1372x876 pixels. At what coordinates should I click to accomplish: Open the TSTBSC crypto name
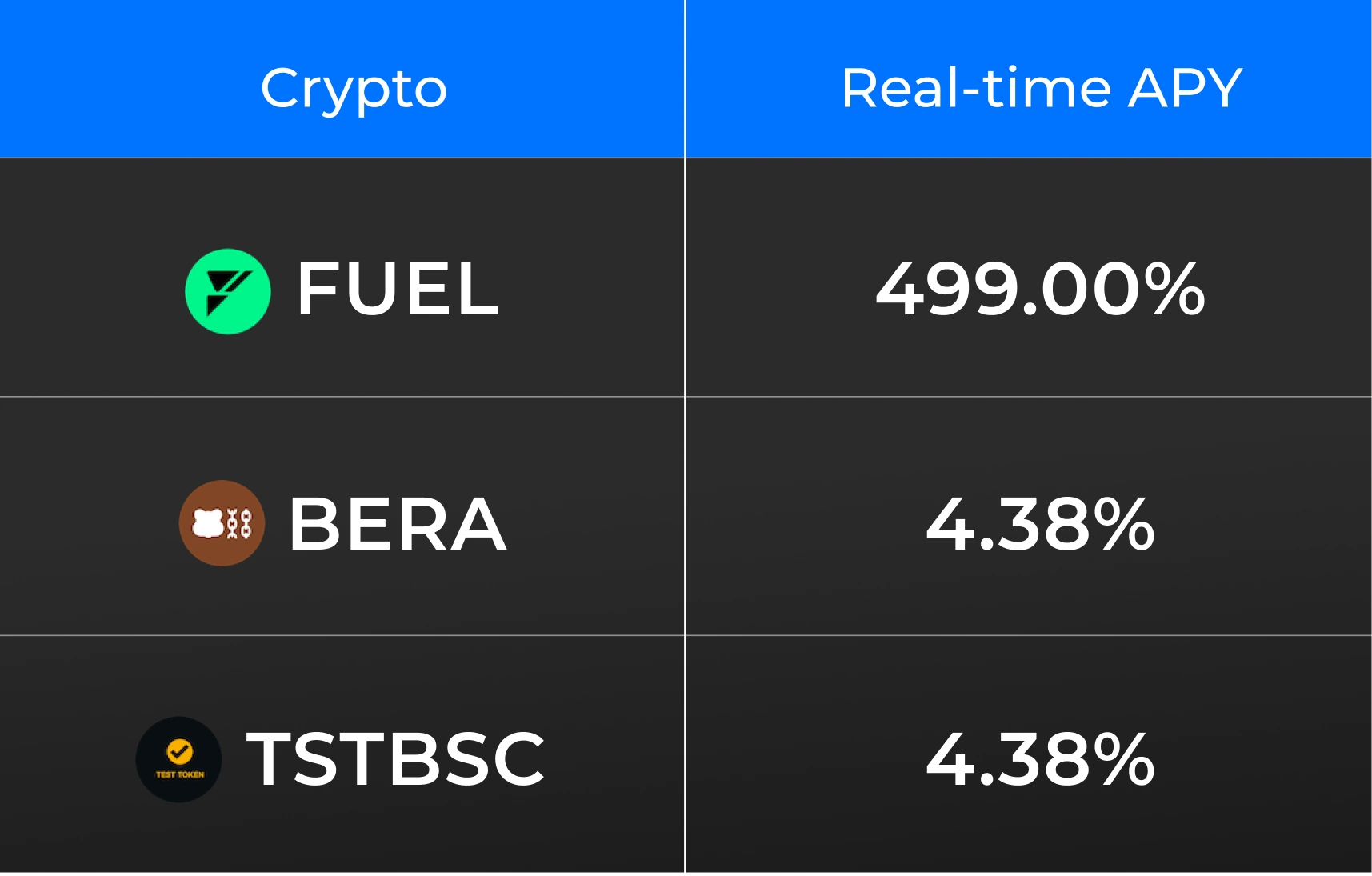pyautogui.click(x=395, y=759)
